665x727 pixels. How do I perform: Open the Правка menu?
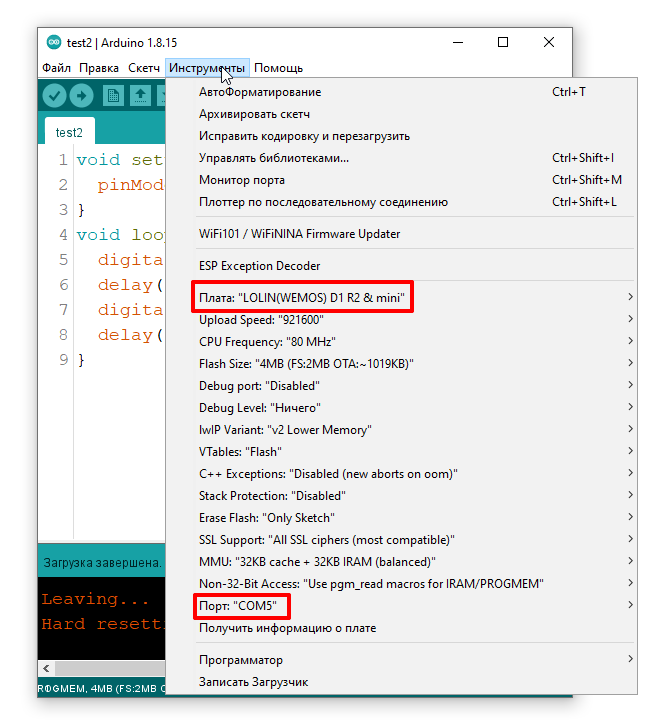coord(99,68)
